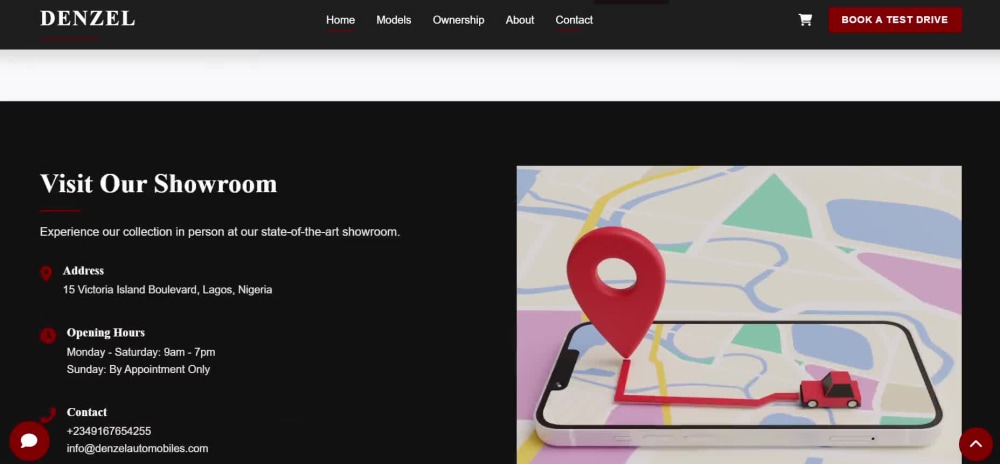Screen dimensions: 1000x464
Task: Click Sunday: By Appointment Only text
Action: point(138,370)
